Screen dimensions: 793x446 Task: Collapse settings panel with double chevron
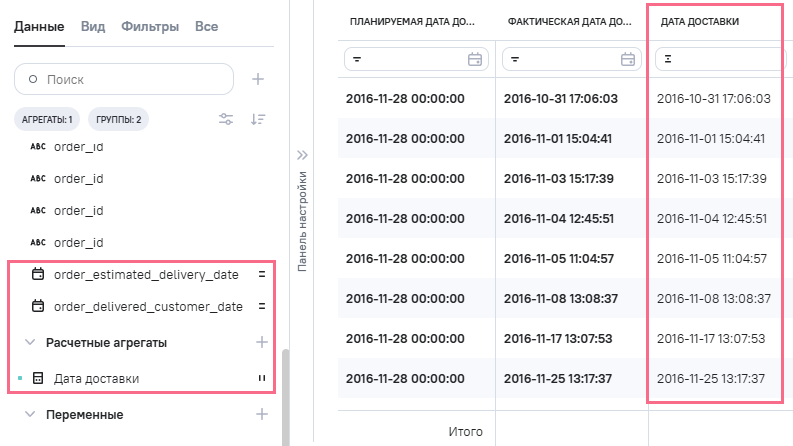click(x=303, y=155)
